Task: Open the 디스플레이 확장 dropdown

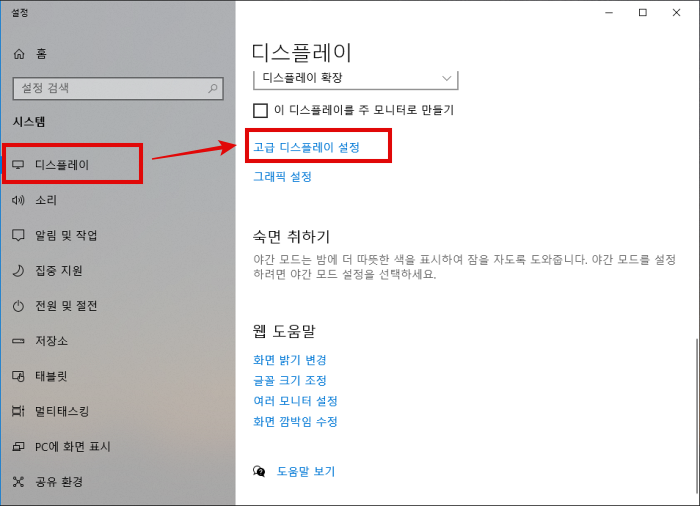Action: coord(356,79)
